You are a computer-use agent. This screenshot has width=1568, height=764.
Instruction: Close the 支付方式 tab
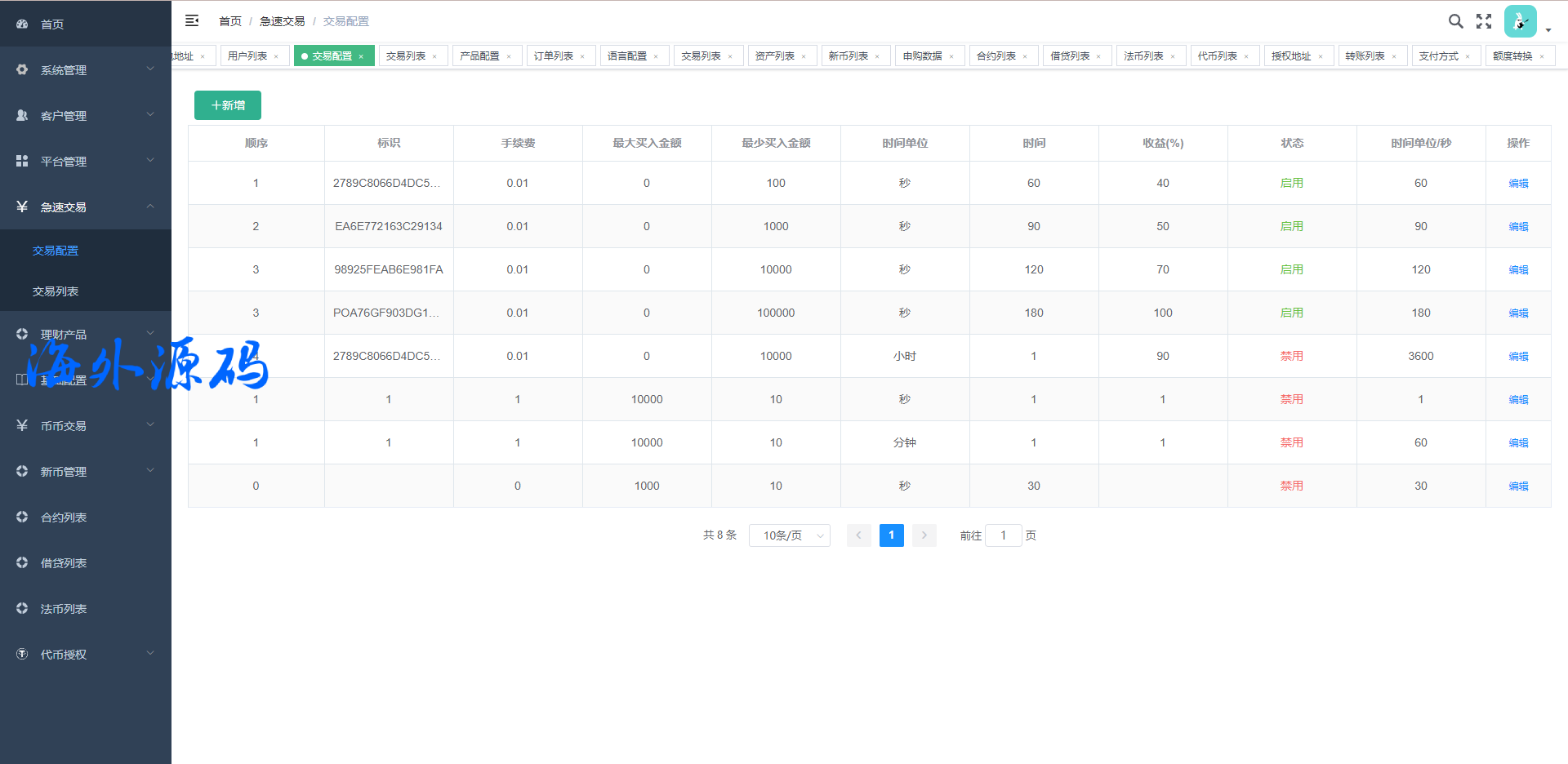coord(1468,56)
